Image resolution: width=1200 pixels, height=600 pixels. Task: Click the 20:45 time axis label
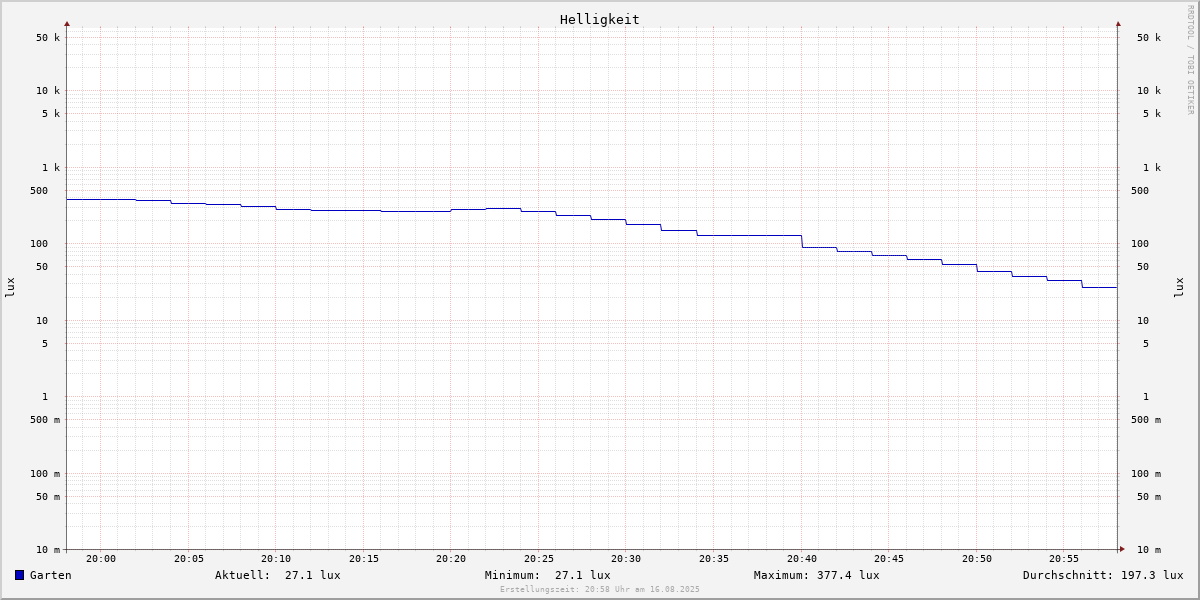point(889,559)
